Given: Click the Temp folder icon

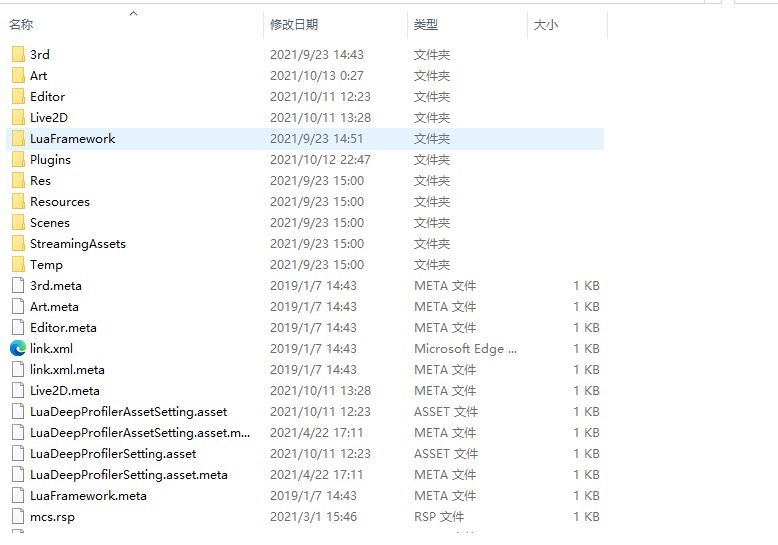Looking at the screenshot, I should point(18,265).
